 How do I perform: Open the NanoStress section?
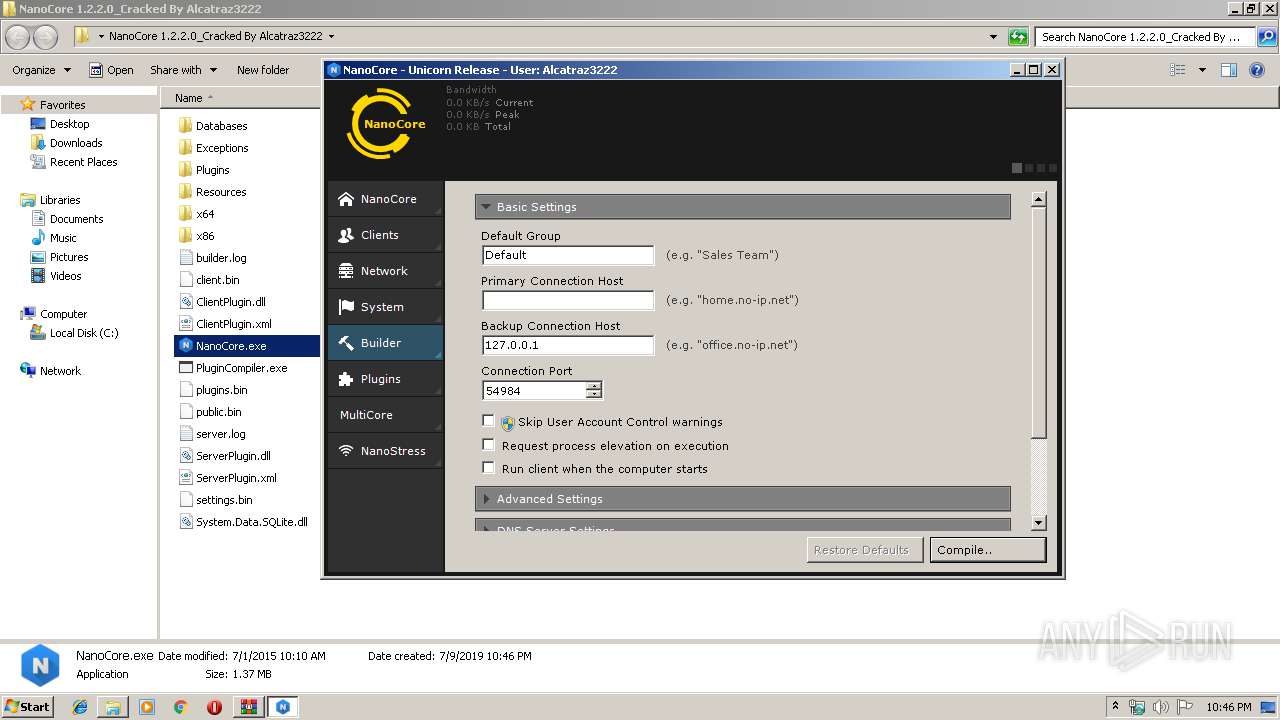click(385, 451)
